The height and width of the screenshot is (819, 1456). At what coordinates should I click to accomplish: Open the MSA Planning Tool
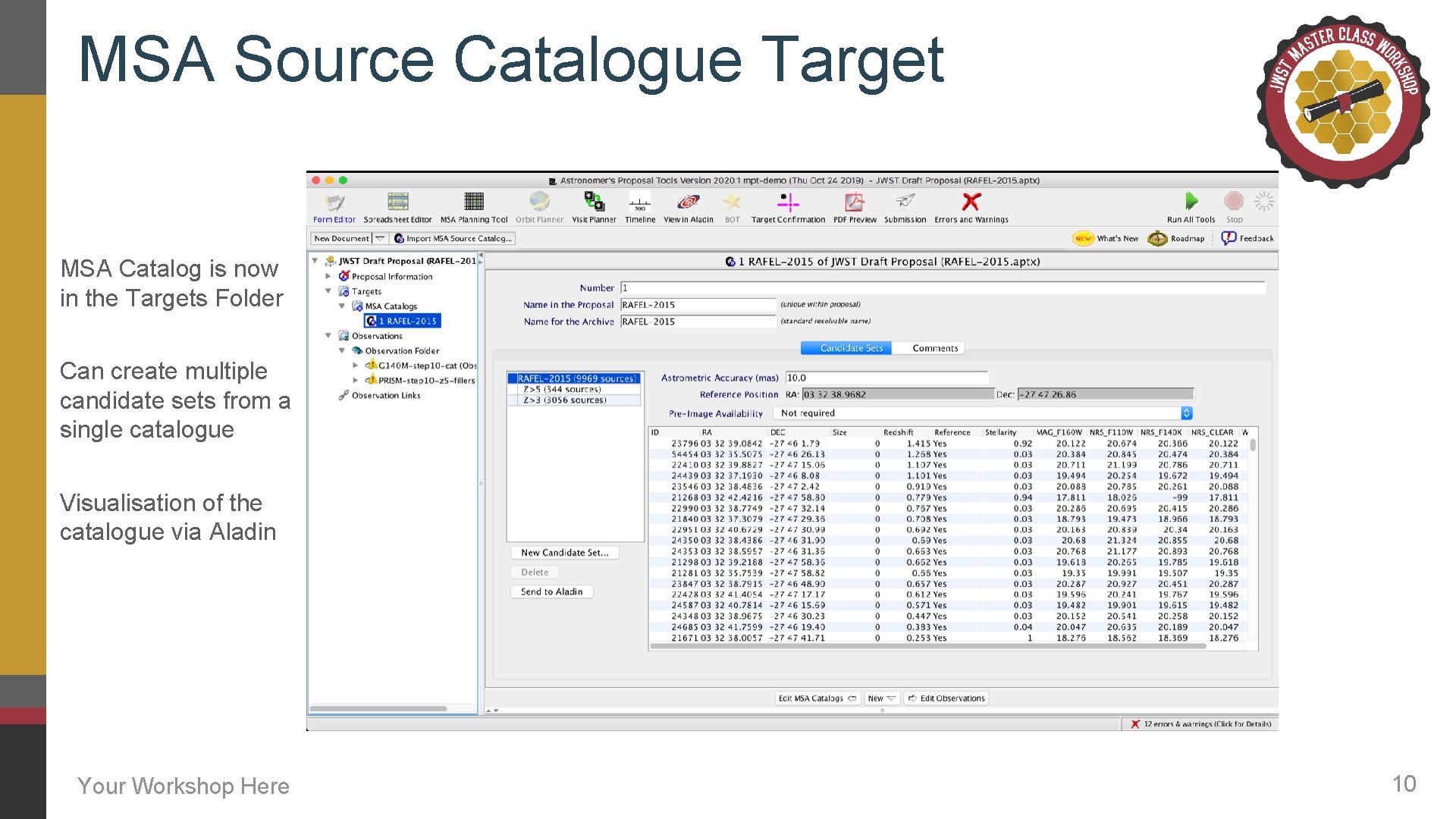(474, 203)
